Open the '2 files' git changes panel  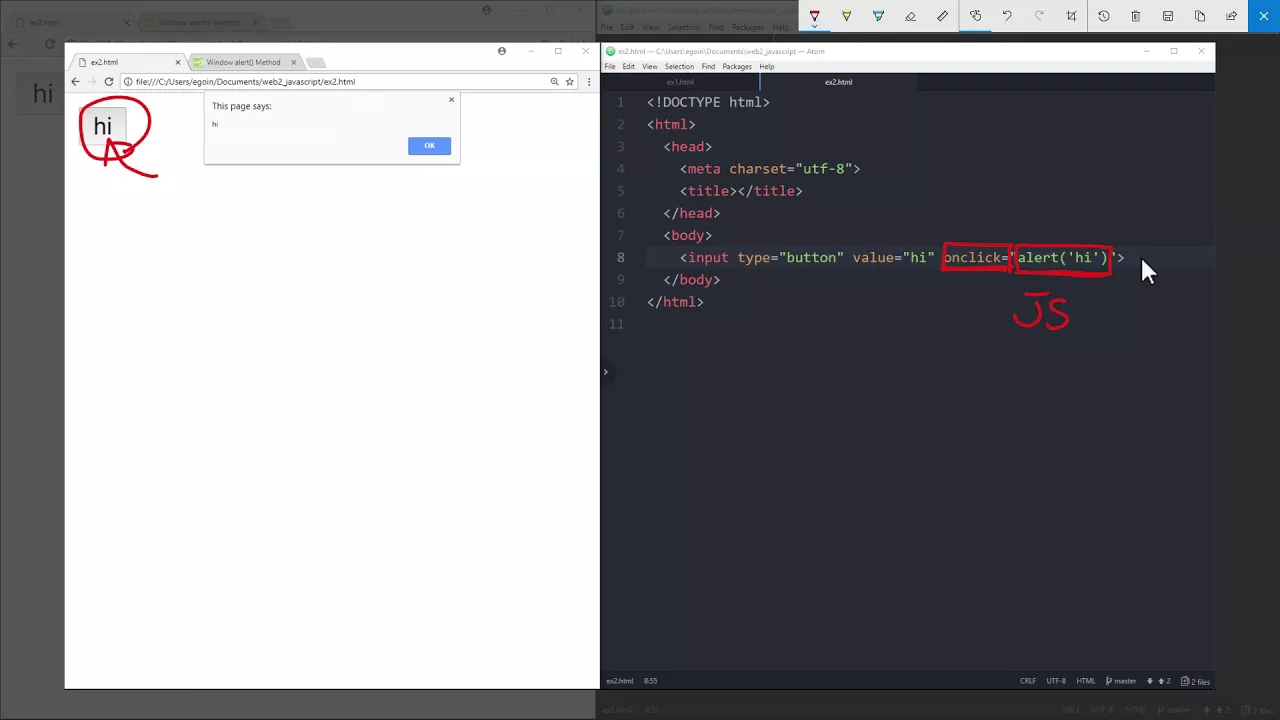coord(1196,681)
